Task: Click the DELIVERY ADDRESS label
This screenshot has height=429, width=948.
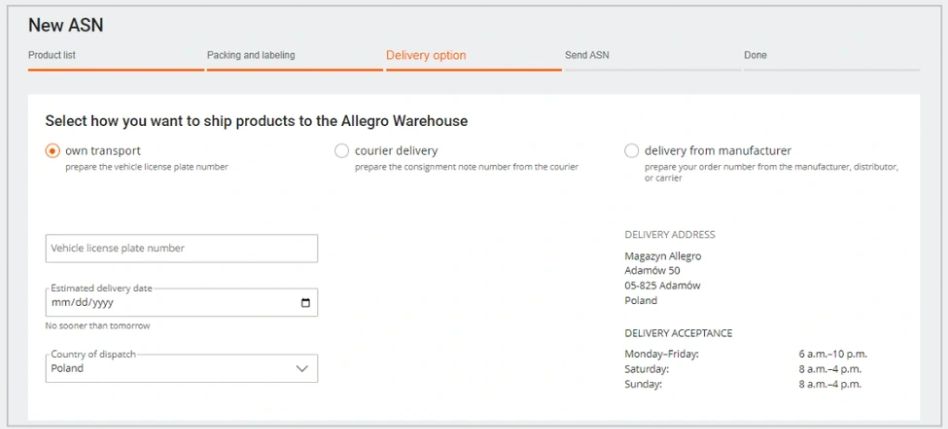Action: tap(670, 234)
